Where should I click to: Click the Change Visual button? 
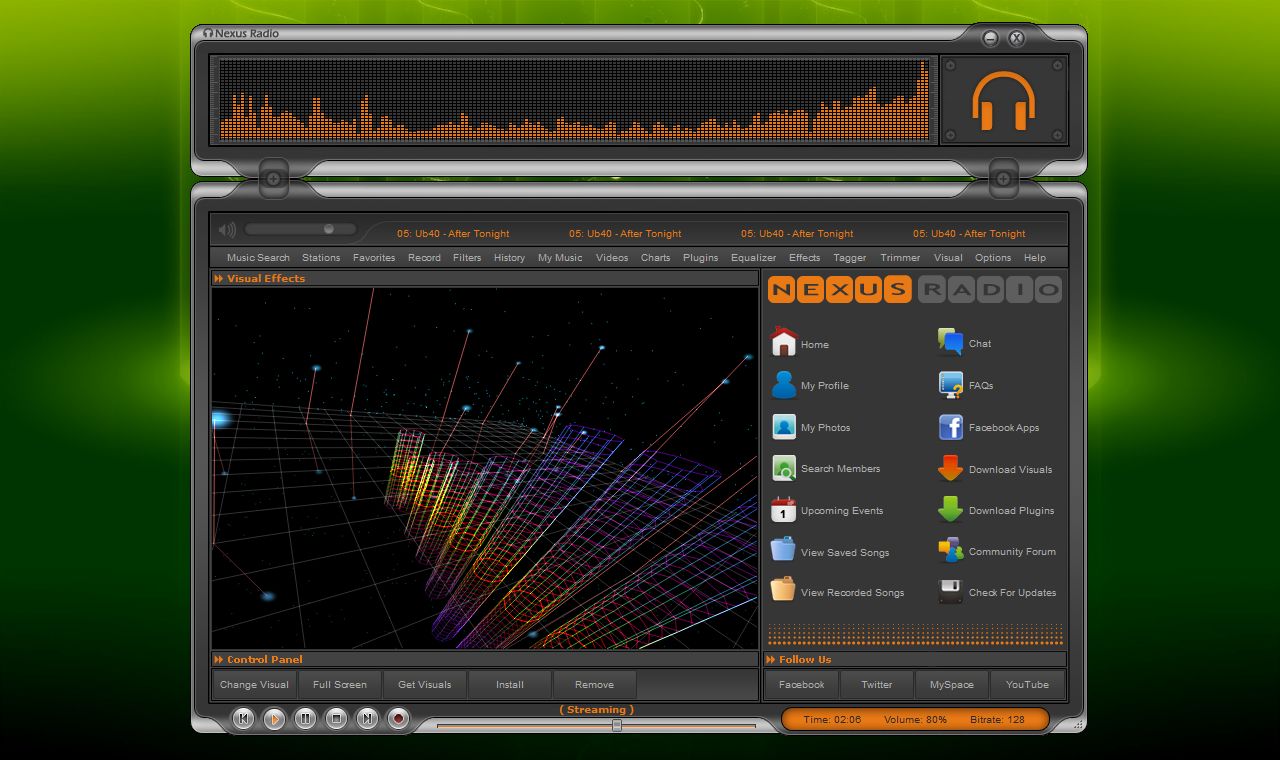pyautogui.click(x=254, y=685)
